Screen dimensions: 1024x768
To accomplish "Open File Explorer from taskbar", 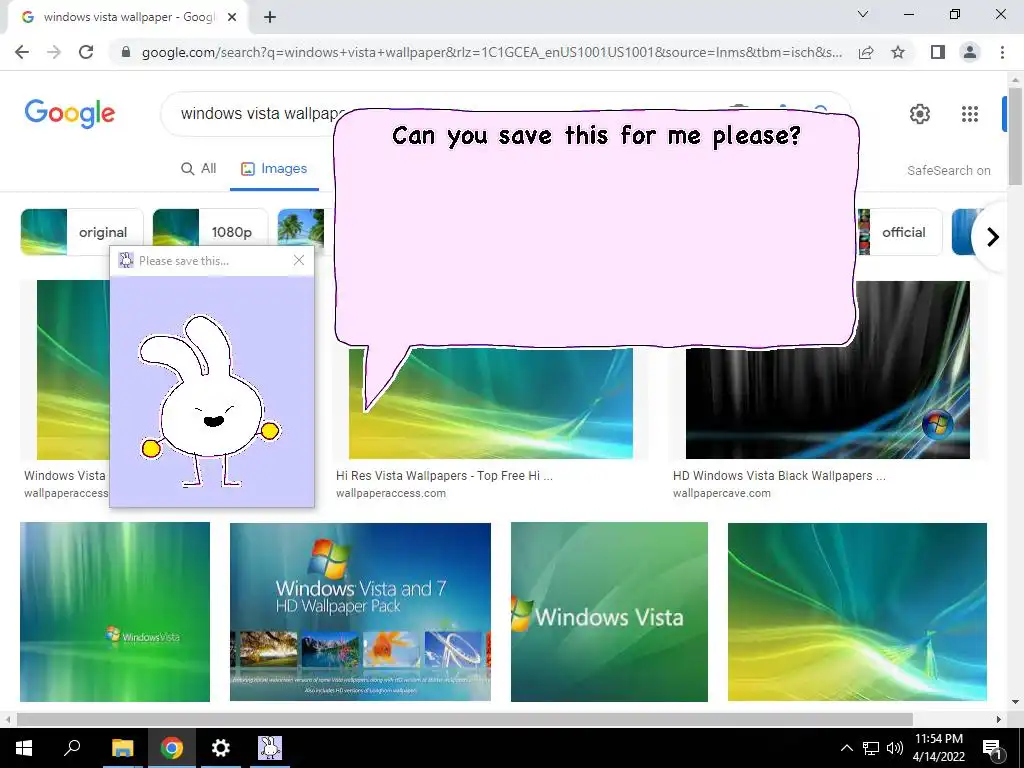I will point(122,748).
